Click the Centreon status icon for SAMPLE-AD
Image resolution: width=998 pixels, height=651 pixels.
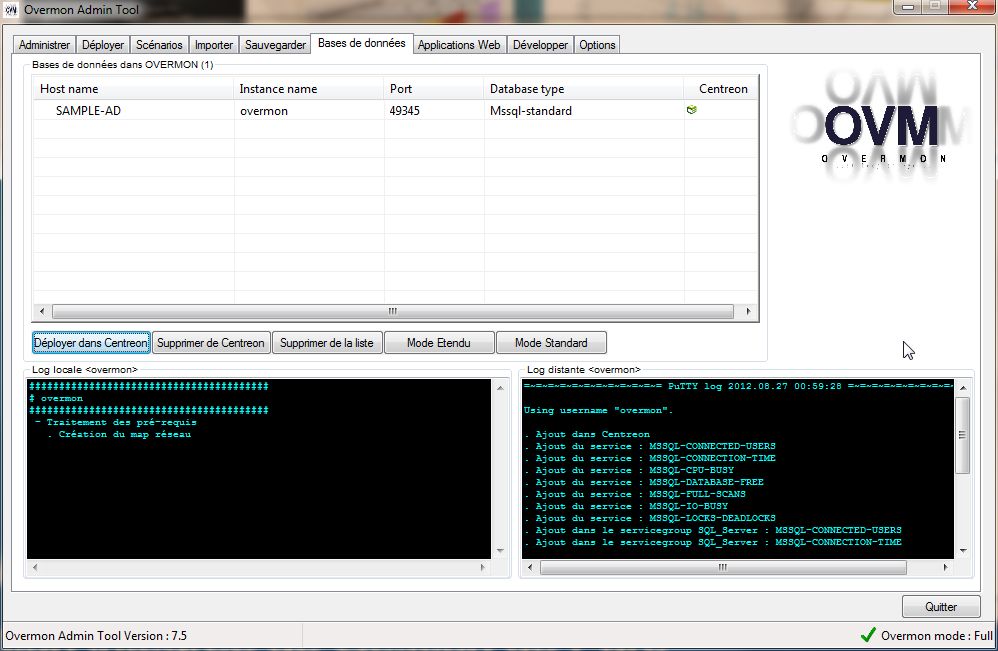(691, 110)
